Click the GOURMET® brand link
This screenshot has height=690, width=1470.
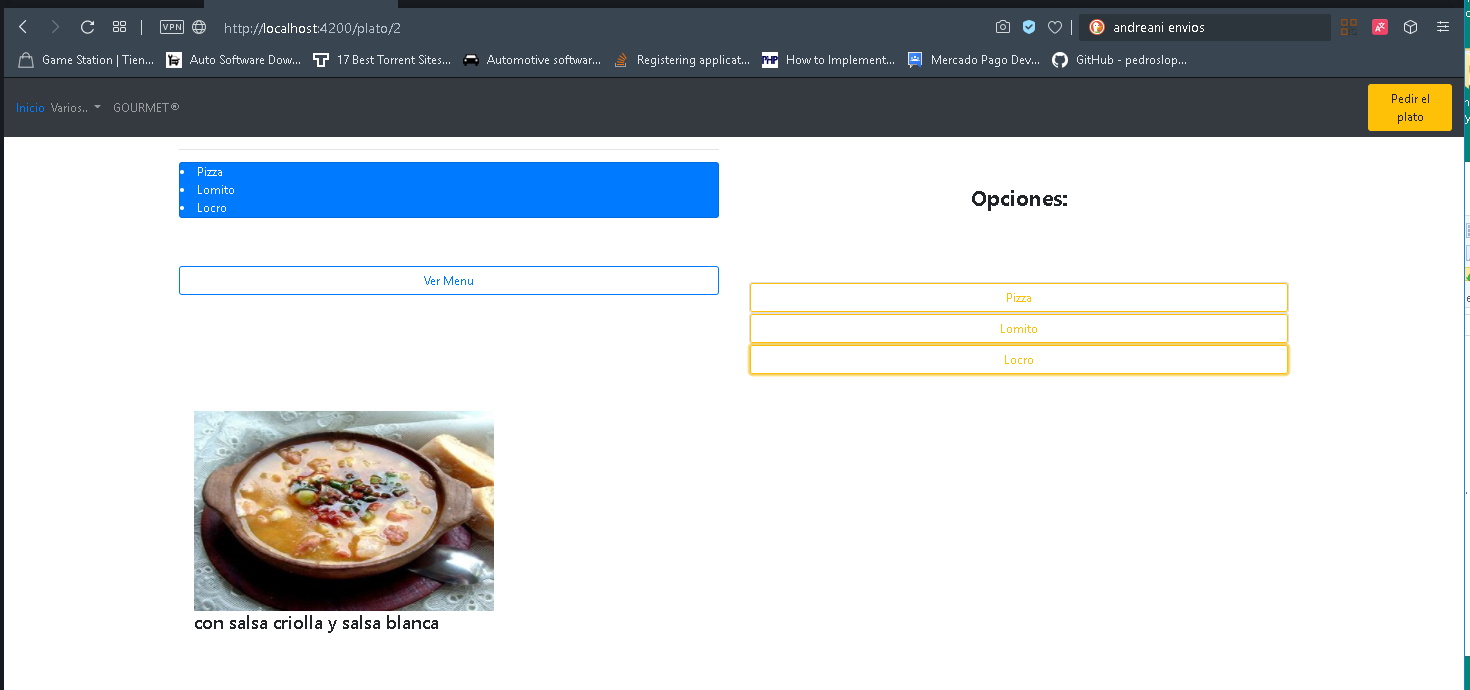[x=146, y=108]
